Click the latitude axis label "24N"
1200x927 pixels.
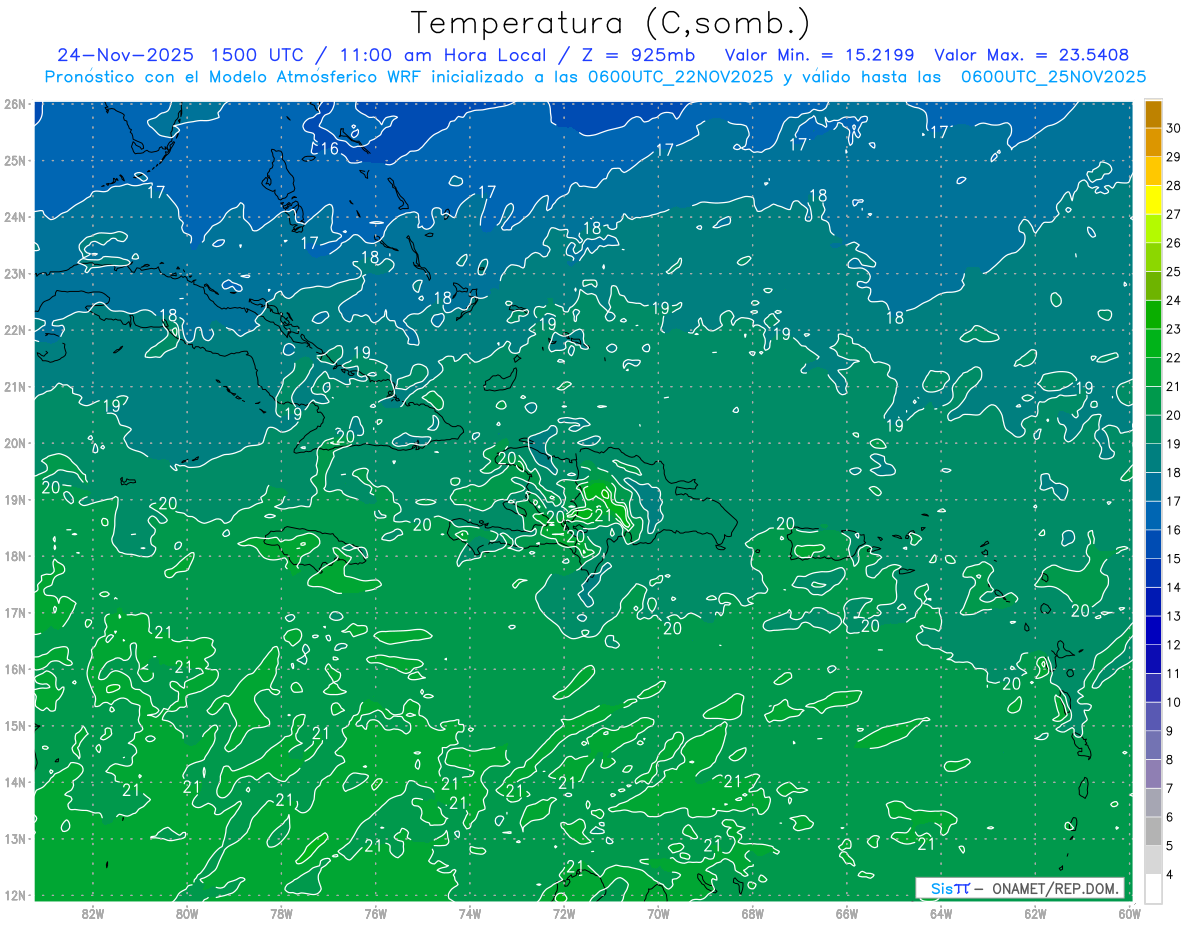[14, 217]
